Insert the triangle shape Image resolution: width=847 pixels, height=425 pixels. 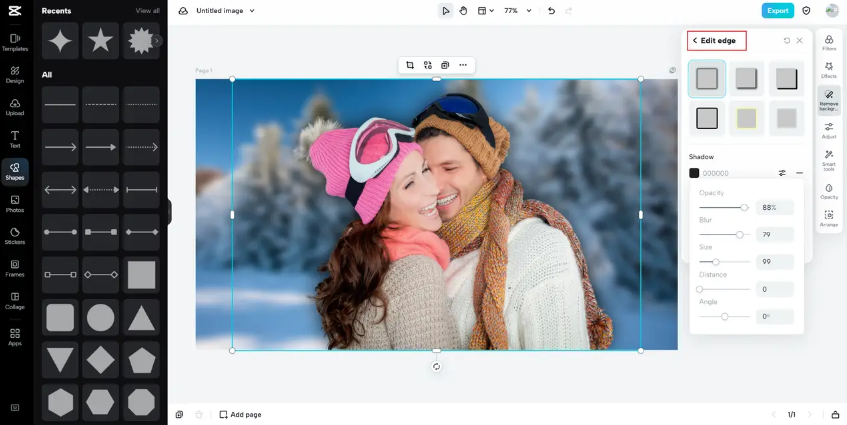(141, 318)
